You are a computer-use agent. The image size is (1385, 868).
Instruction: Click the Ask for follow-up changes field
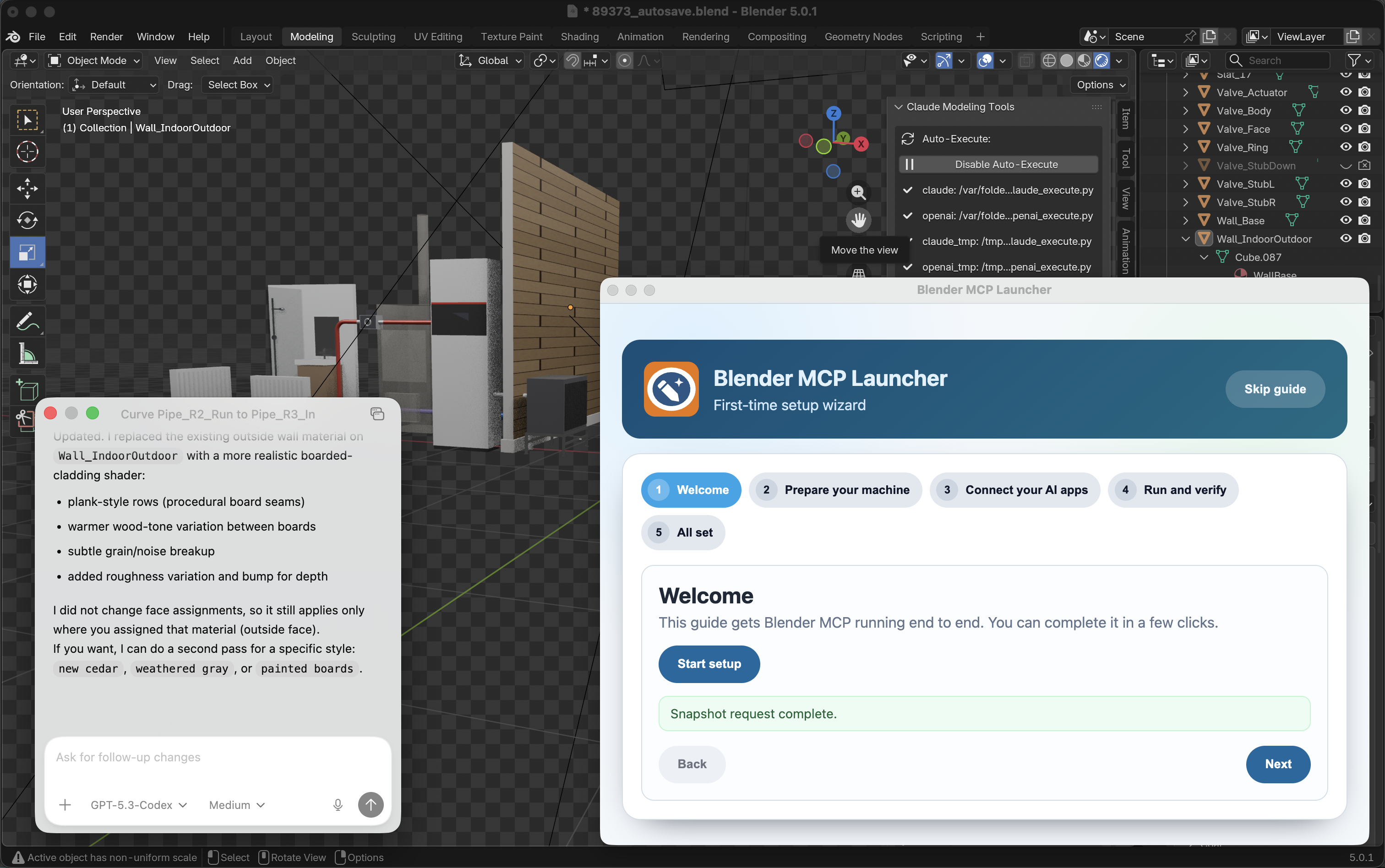pyautogui.click(x=218, y=757)
